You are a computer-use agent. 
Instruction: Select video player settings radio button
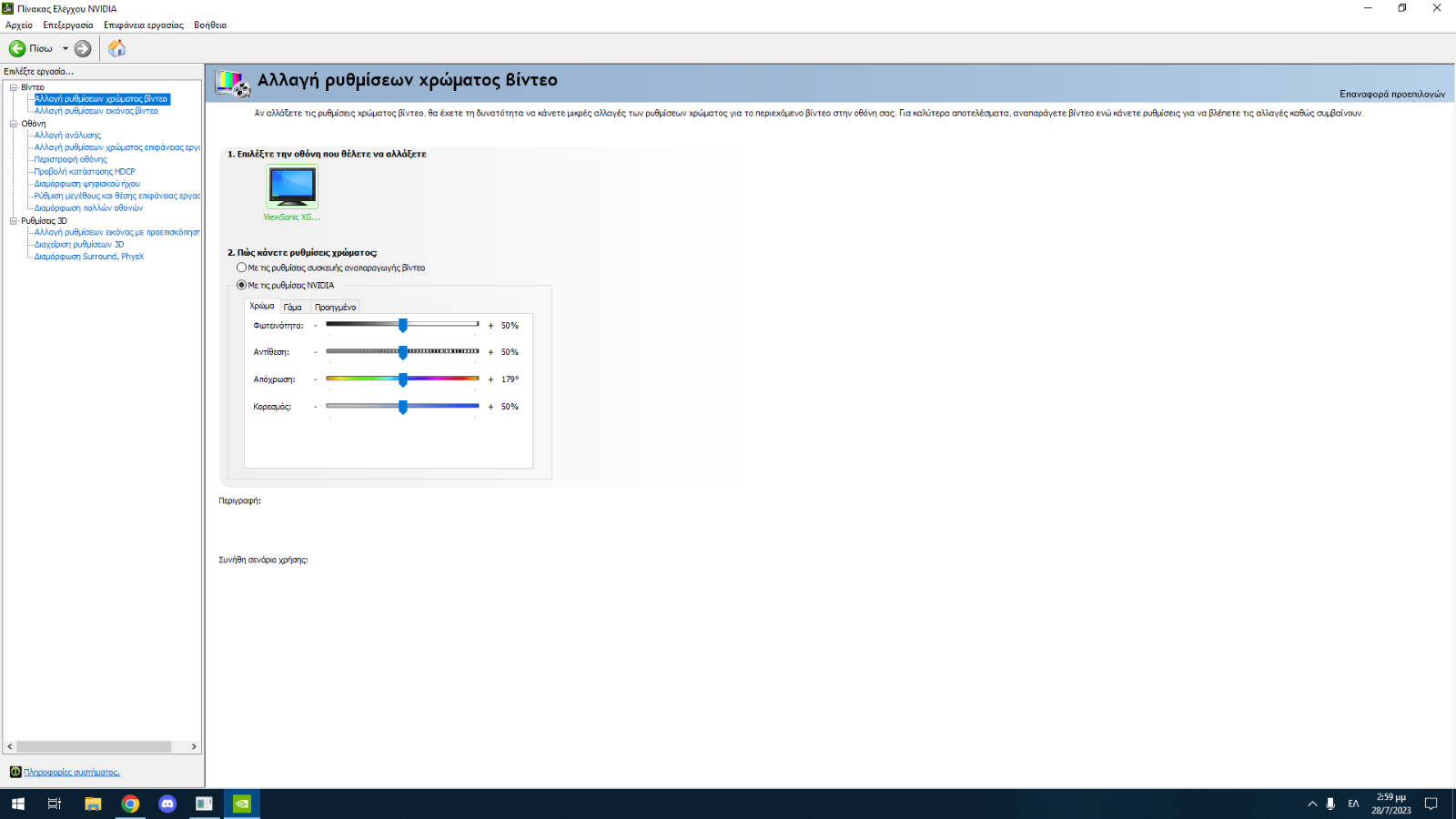pos(241,268)
